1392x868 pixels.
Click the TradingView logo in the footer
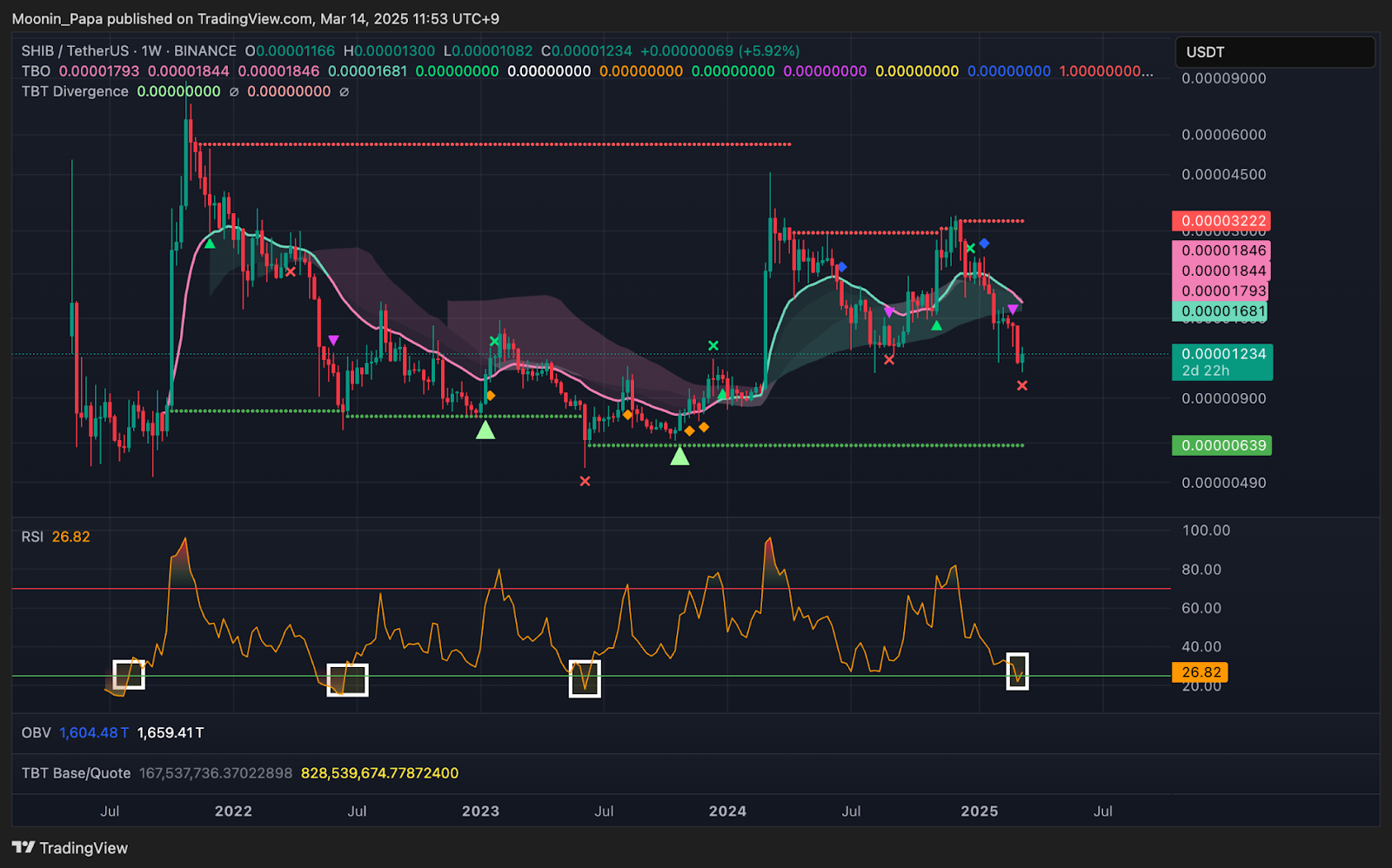coord(70,848)
